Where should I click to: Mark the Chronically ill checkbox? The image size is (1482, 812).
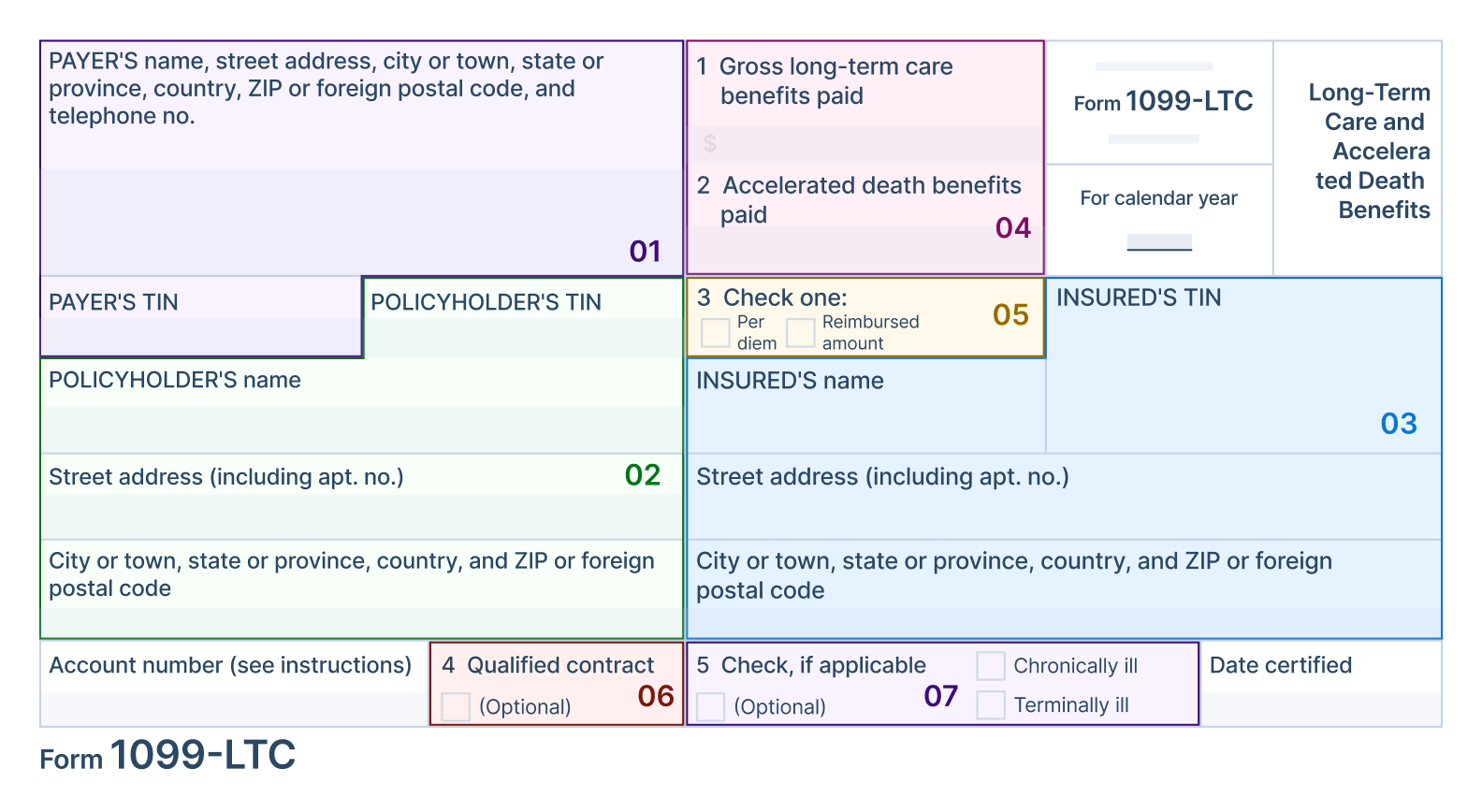[x=991, y=666]
